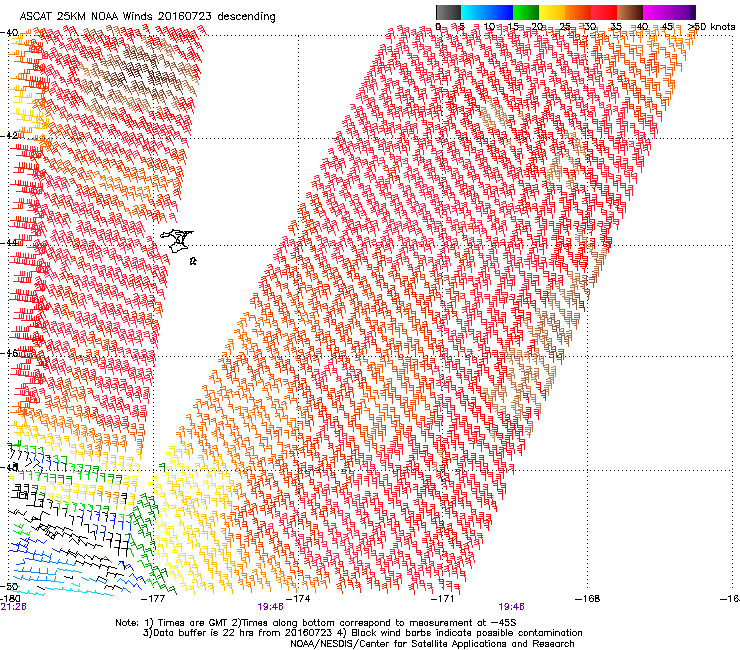Click the dark purple 45-50 knots legend swatch
The height and width of the screenshot is (650, 740).
tap(682, 12)
